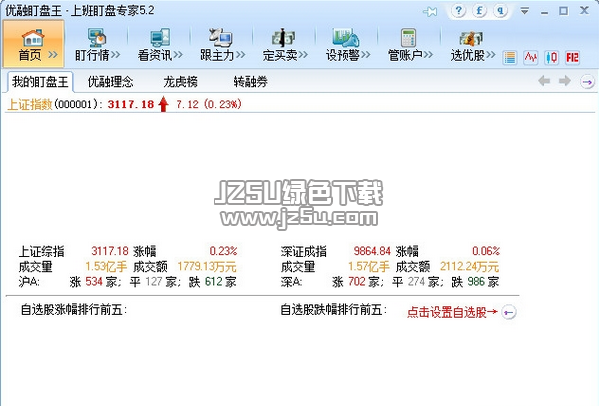Click the F12 toolbar icon

click(572, 58)
